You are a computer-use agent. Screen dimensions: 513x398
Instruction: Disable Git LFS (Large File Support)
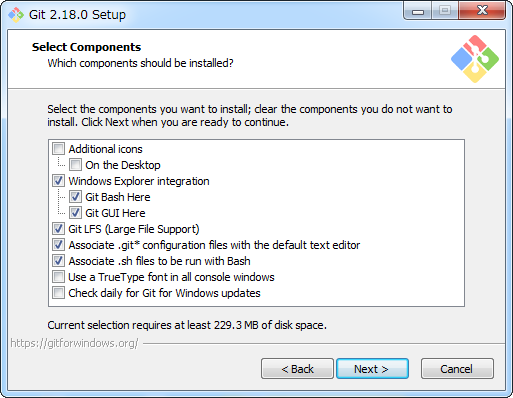[x=59, y=229]
